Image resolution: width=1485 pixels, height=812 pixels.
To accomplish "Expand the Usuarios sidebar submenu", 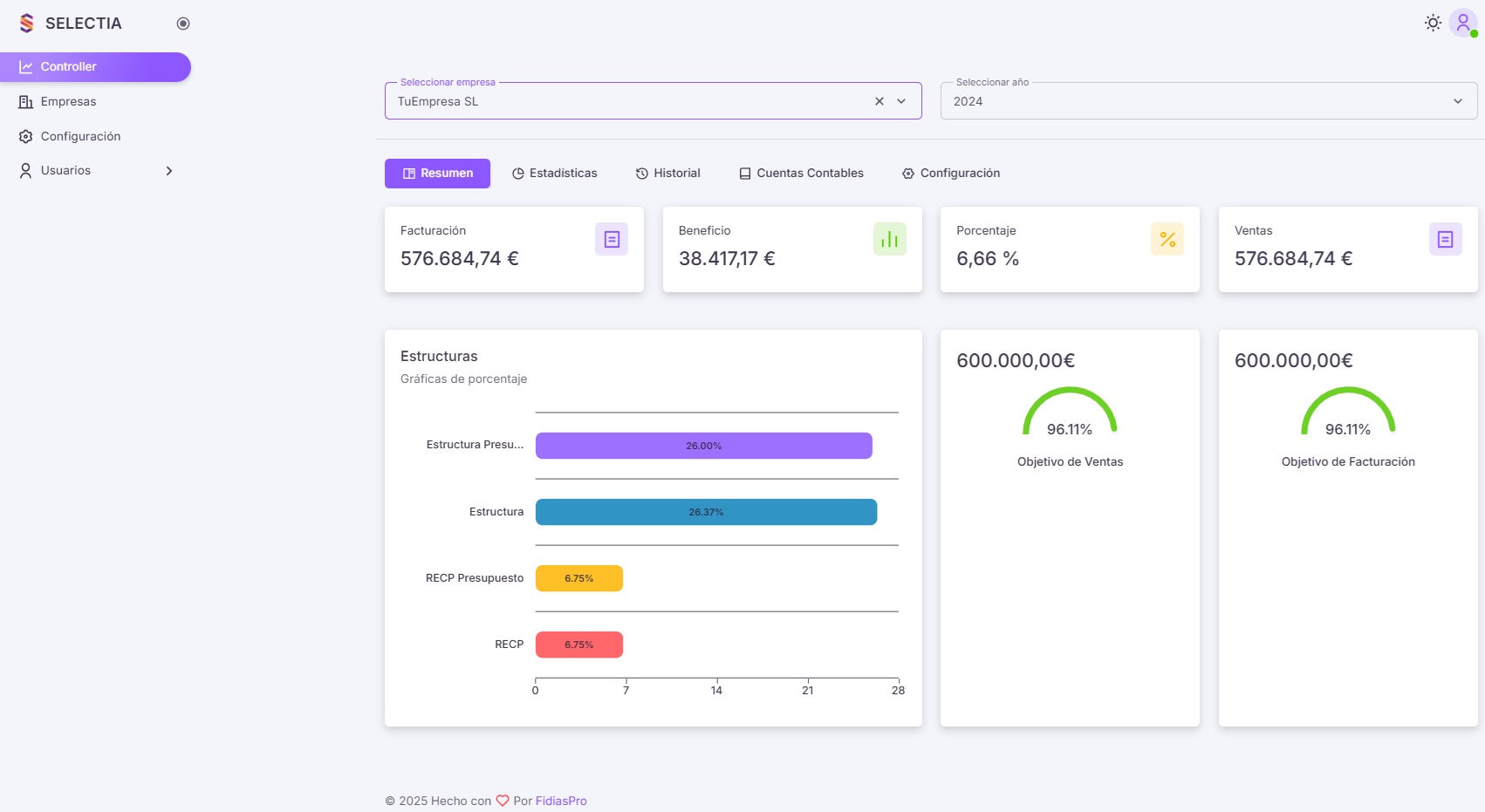I will point(169,171).
